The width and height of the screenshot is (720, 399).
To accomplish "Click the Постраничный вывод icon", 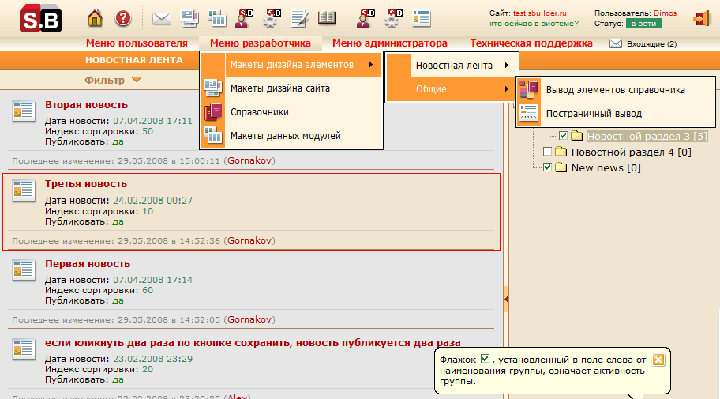I will tap(529, 113).
